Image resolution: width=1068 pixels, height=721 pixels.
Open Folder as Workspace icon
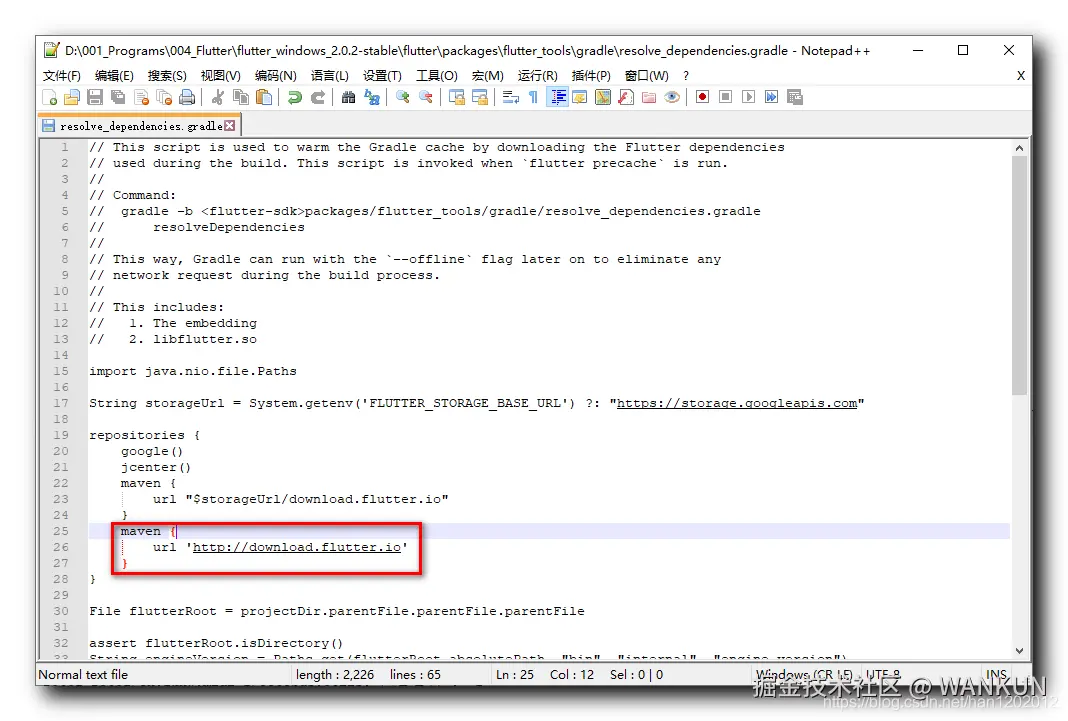(649, 97)
